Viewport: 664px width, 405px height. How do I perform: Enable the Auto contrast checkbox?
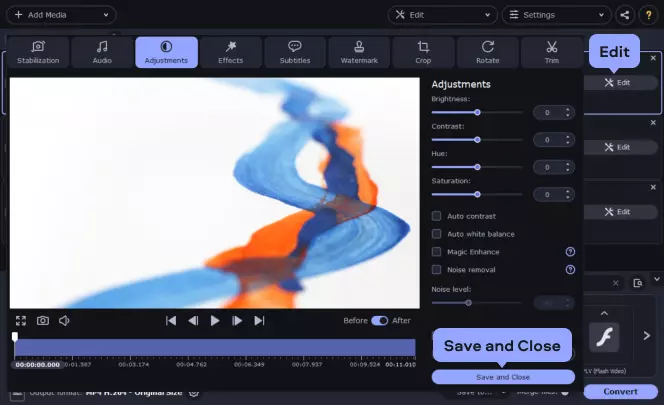436,216
